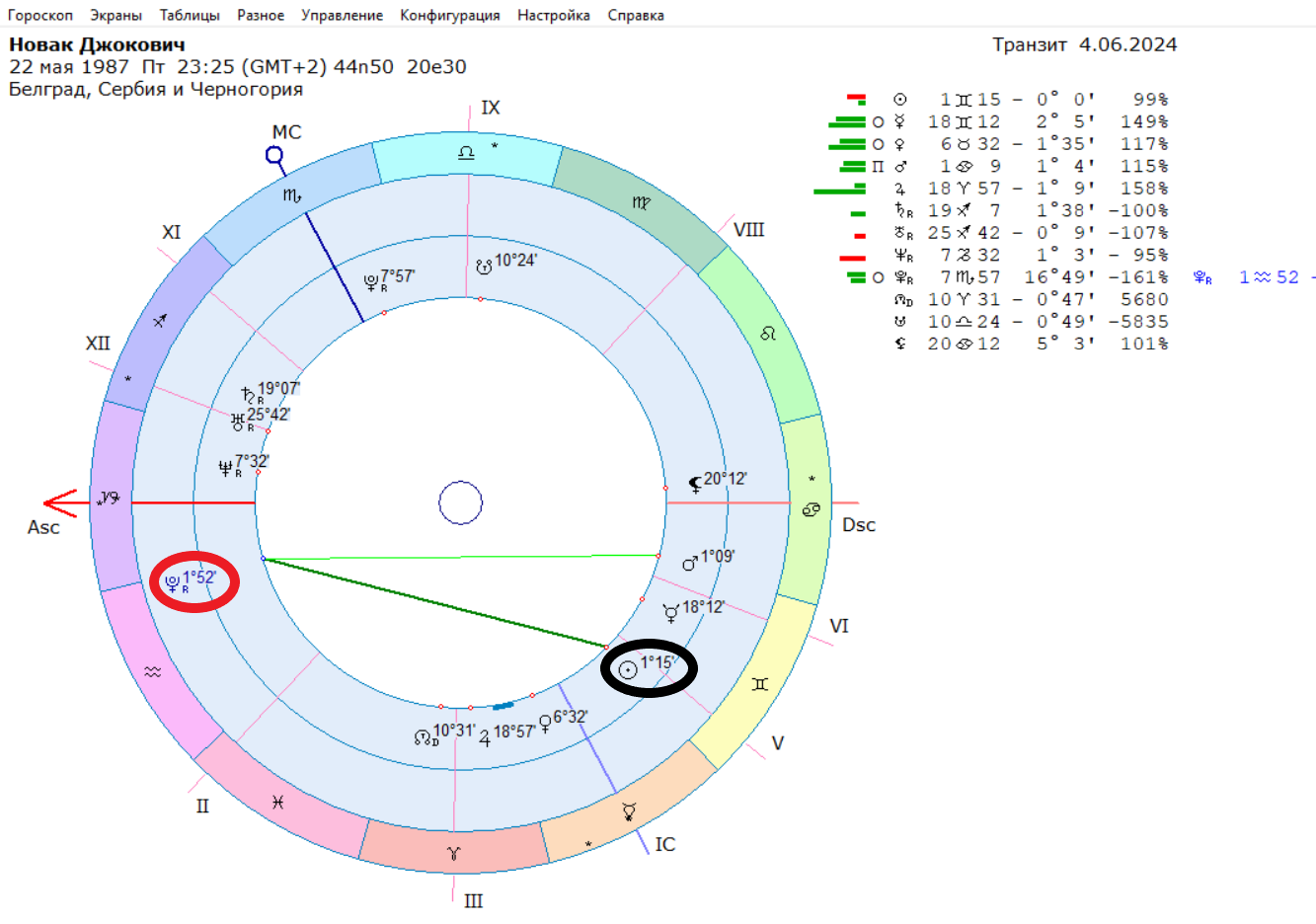
Task: Select the Aquarius sign on the zodiac ring
Action: (x=152, y=671)
